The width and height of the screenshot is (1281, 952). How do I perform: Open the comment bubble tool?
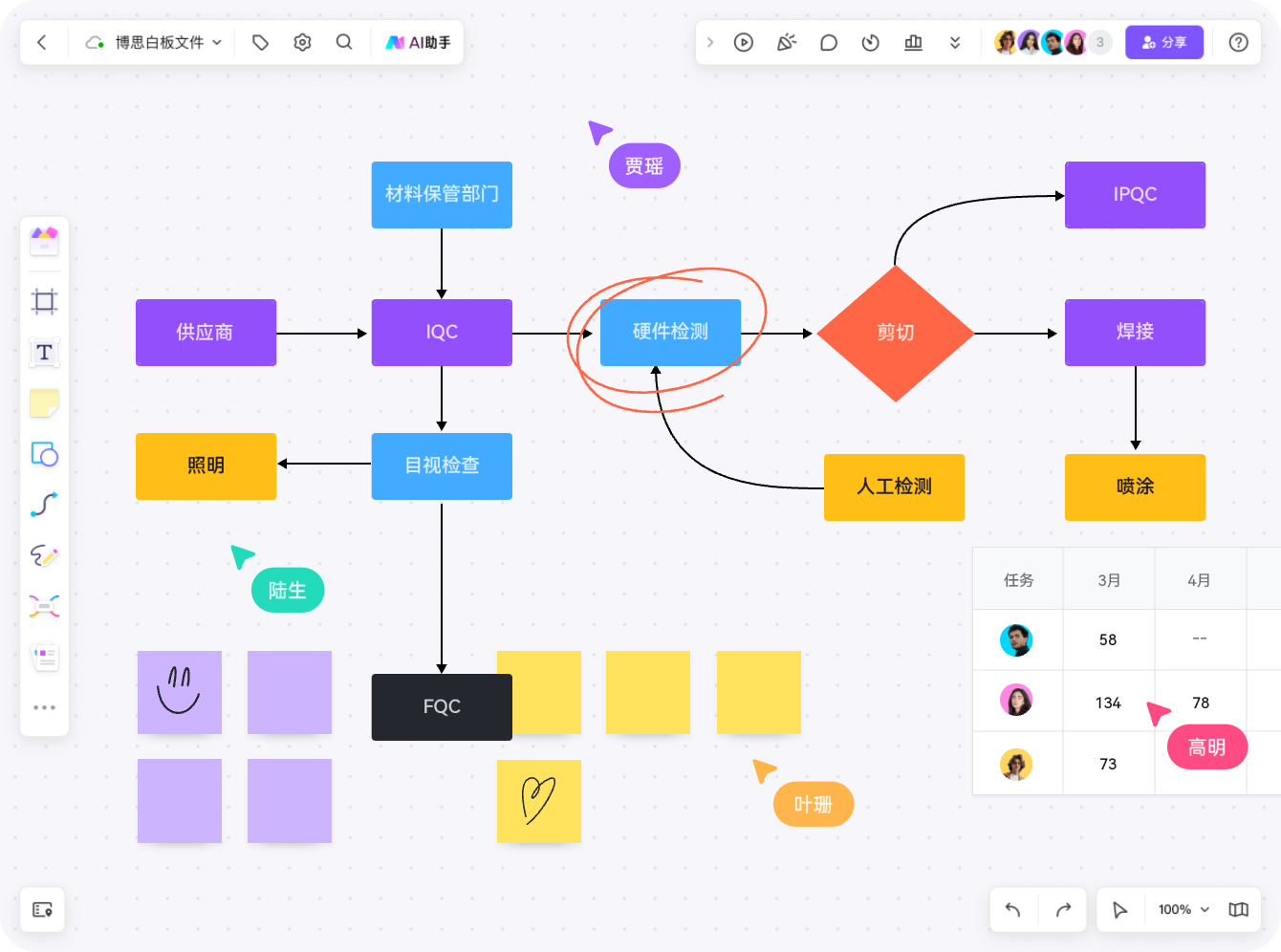click(829, 42)
